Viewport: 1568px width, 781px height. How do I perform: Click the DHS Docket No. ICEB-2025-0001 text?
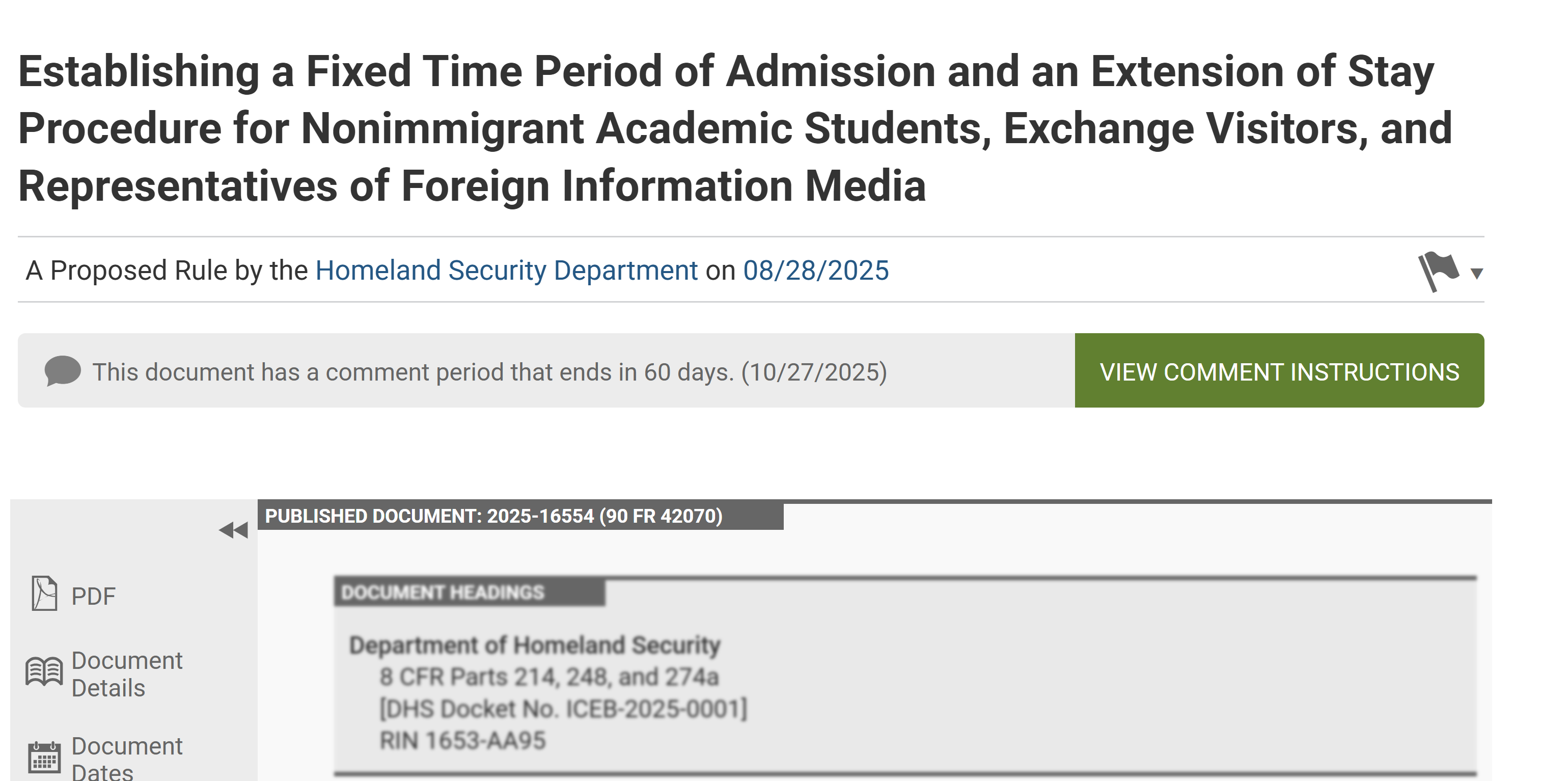(563, 709)
